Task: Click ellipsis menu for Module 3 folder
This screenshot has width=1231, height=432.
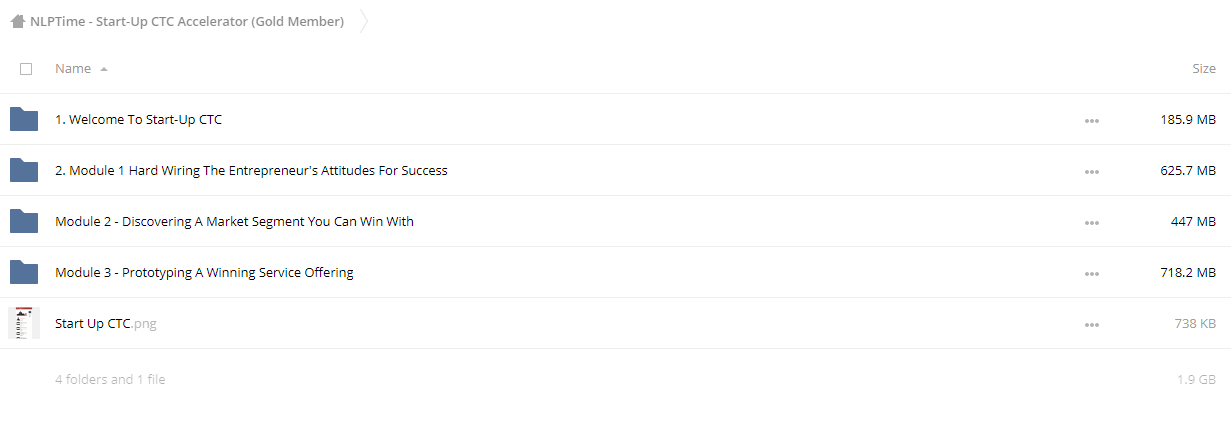Action: coord(1091,273)
